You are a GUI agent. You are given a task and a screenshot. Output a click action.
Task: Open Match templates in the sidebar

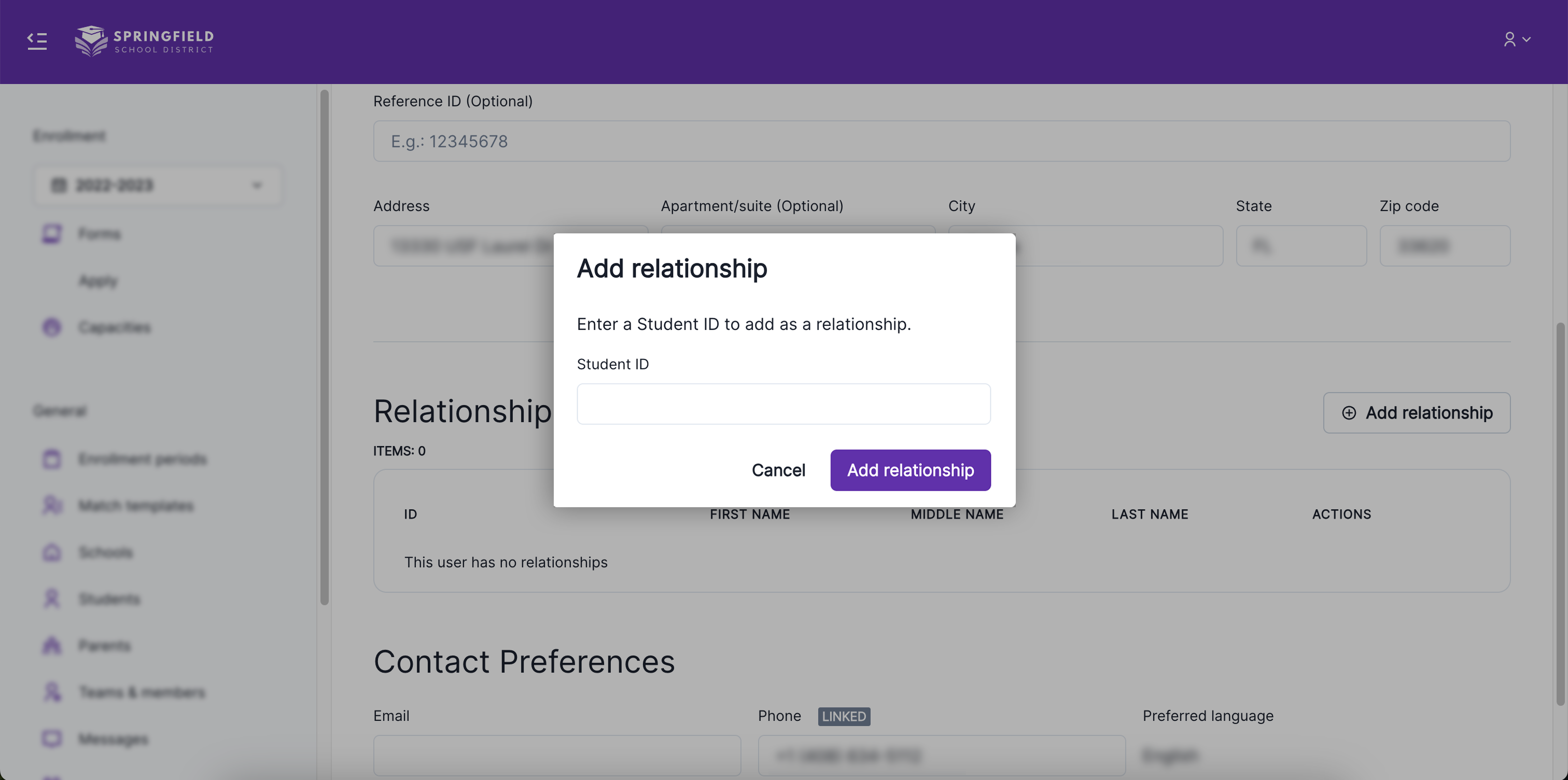point(136,506)
